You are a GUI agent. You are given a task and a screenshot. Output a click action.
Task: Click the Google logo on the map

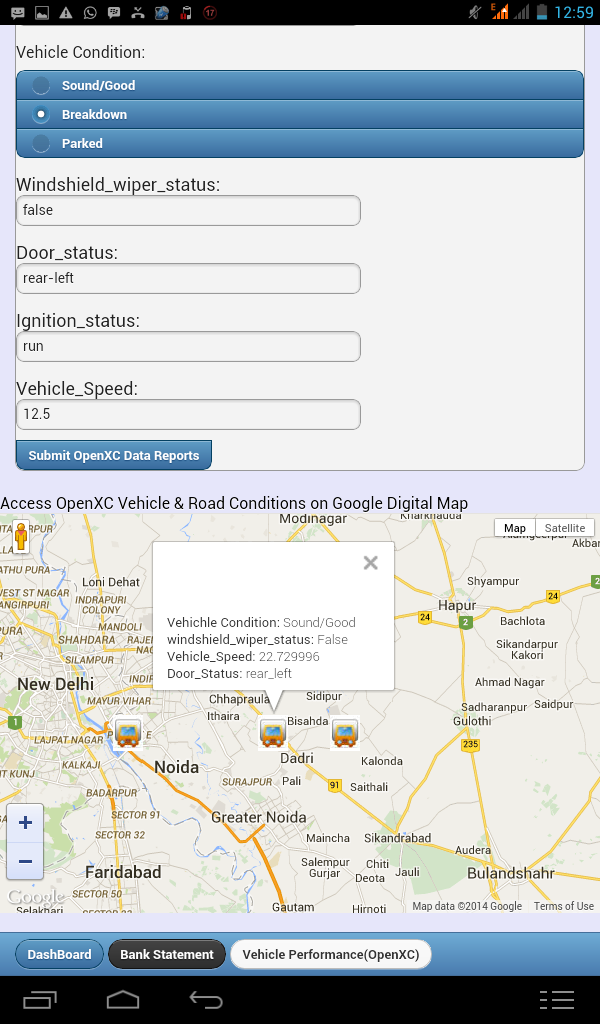pos(35,897)
